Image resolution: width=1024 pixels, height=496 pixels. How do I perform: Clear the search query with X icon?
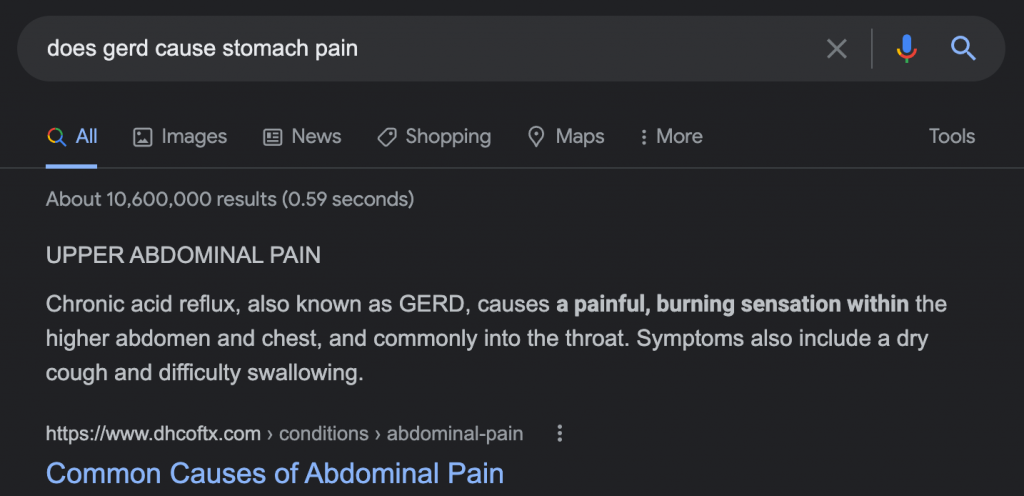tap(837, 48)
